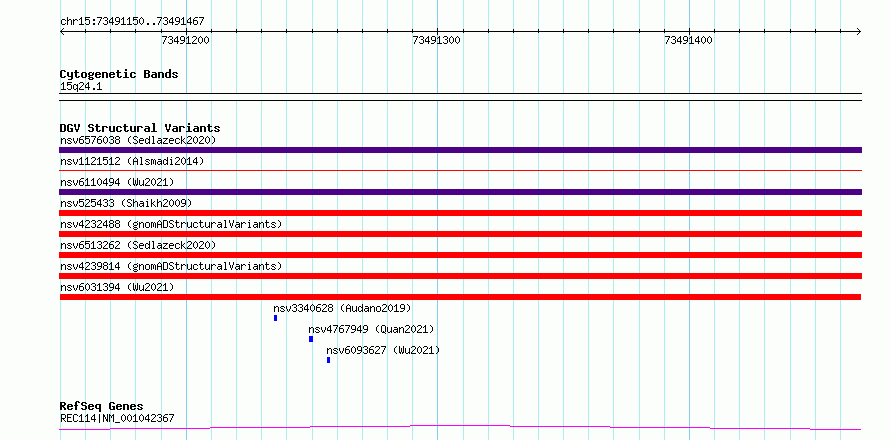Open nsv6031394 (Wu2021) variant label
The image size is (890, 440).
click(x=117, y=287)
